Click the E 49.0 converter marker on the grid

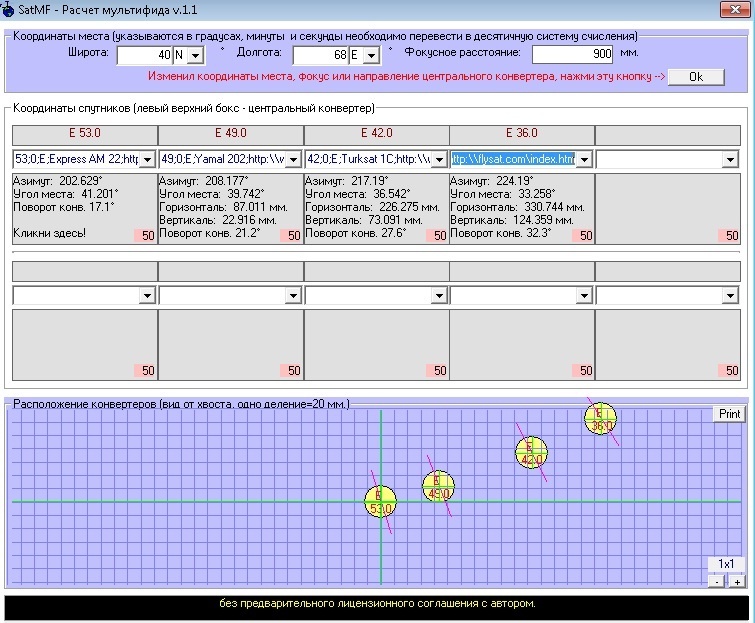[438, 486]
